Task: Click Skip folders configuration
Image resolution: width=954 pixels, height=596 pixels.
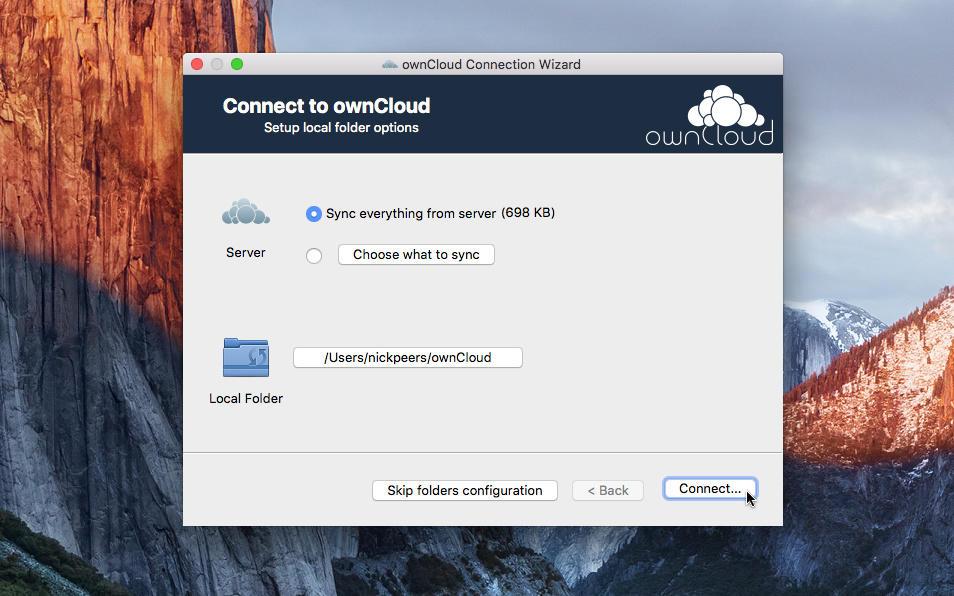Action: 465,491
